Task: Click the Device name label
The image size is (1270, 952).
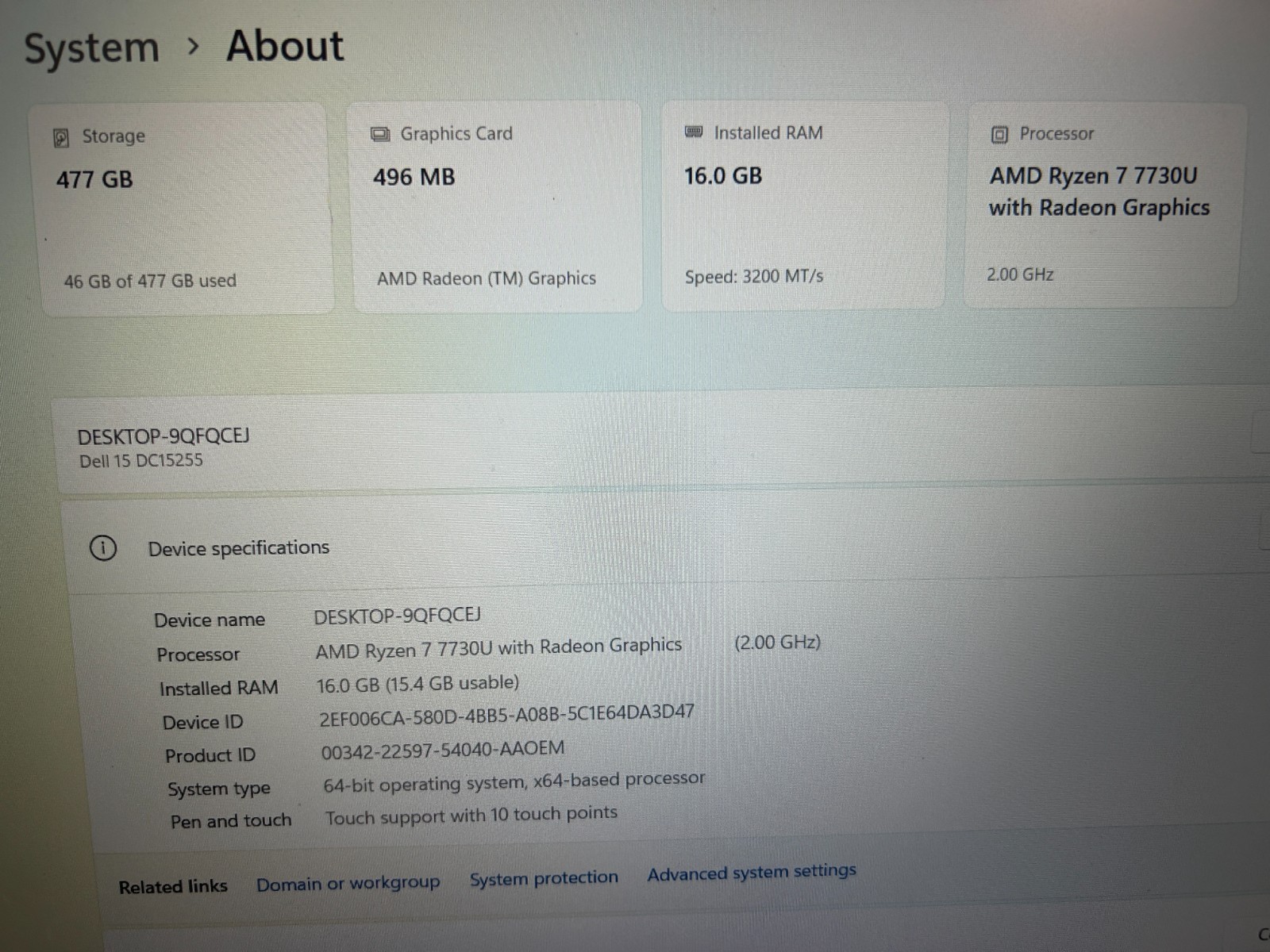Action: click(210, 620)
